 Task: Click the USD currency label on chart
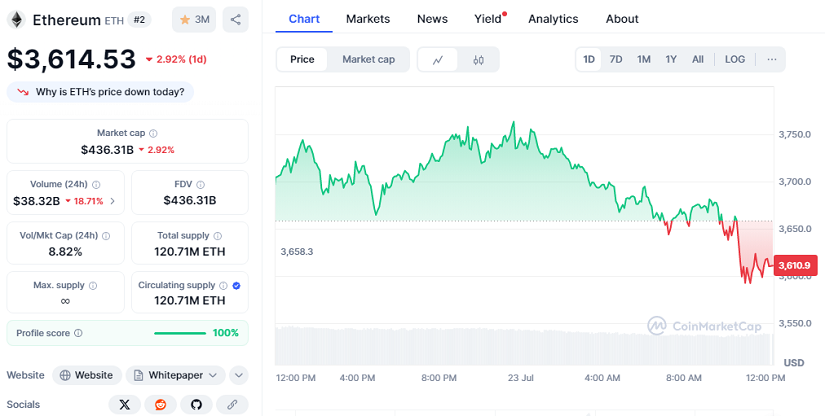pos(794,363)
